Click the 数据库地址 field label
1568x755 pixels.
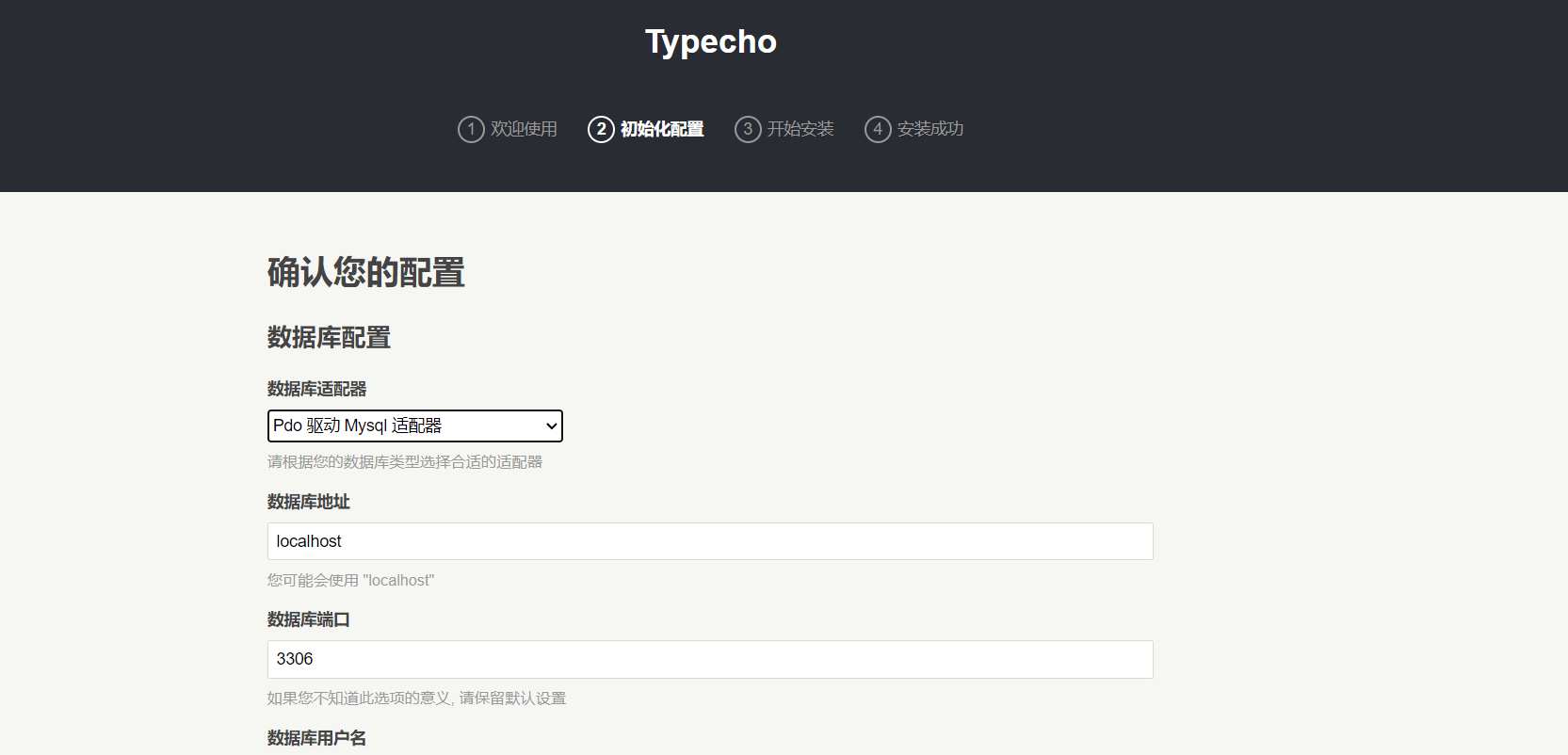[x=308, y=502]
